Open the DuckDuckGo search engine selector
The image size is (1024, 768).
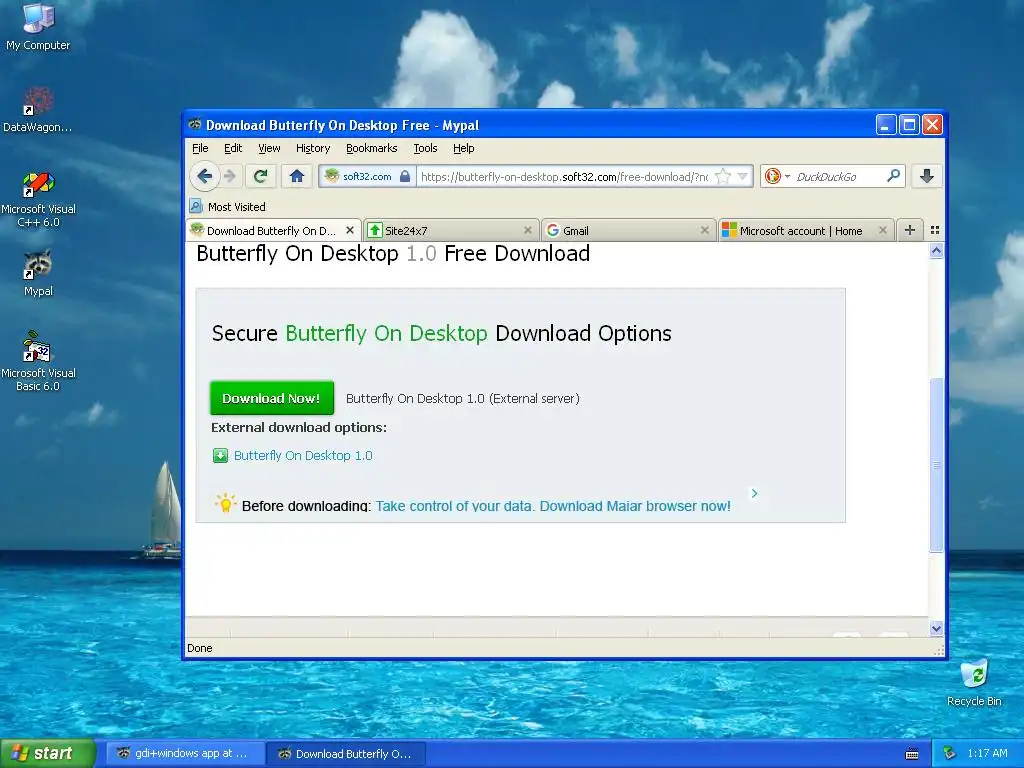click(776, 176)
